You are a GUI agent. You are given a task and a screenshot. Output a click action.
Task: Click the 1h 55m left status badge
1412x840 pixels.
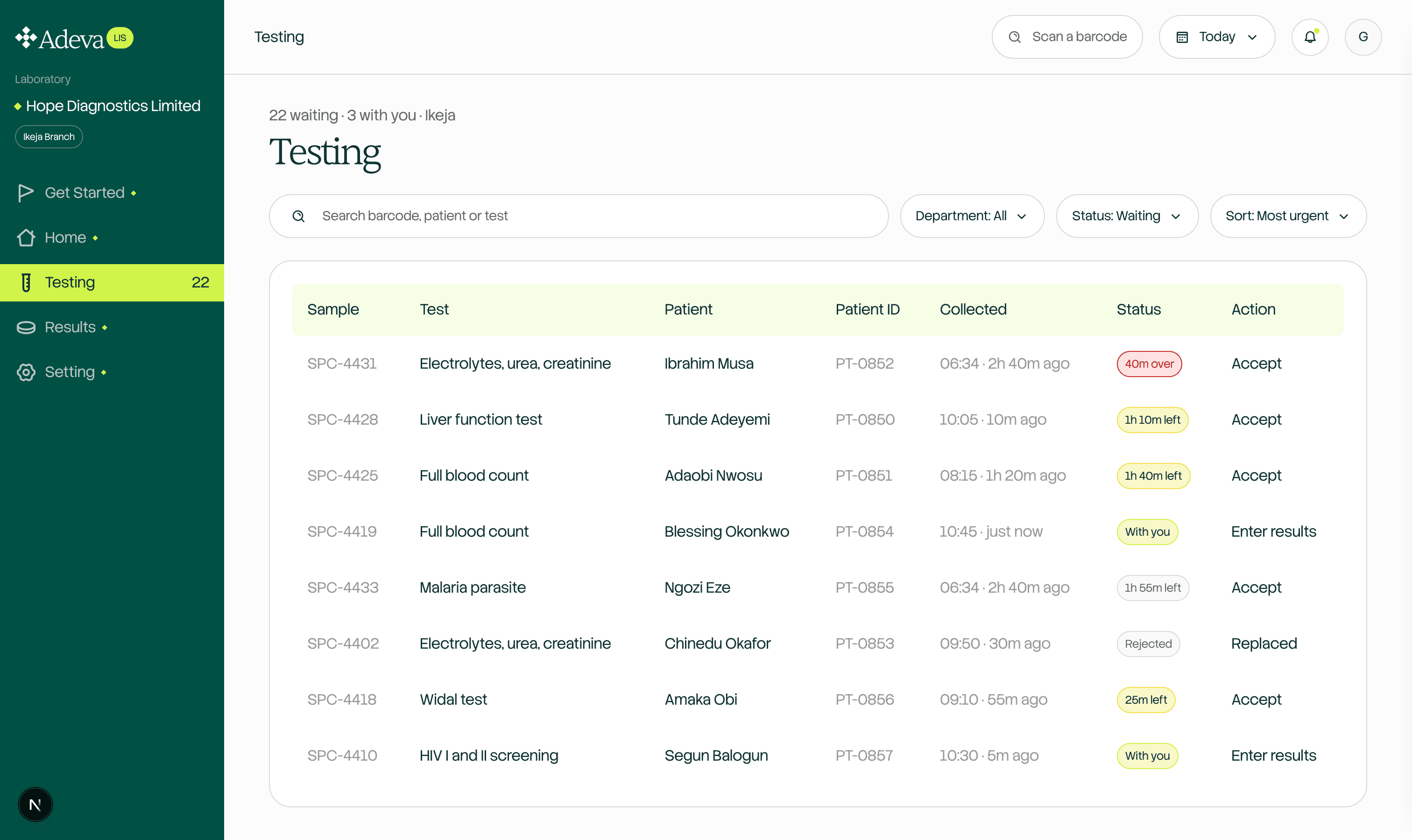click(1152, 588)
